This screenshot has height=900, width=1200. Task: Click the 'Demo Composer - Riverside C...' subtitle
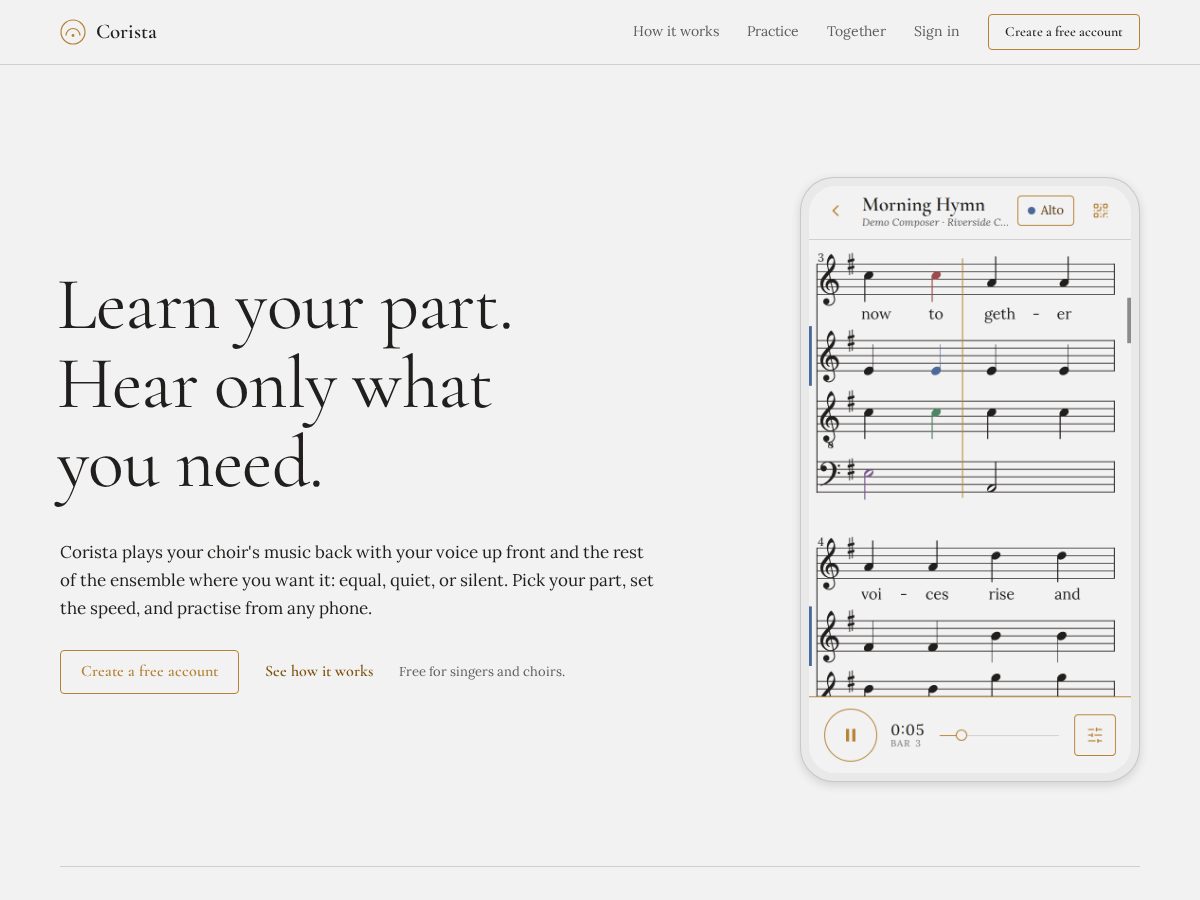click(x=935, y=222)
